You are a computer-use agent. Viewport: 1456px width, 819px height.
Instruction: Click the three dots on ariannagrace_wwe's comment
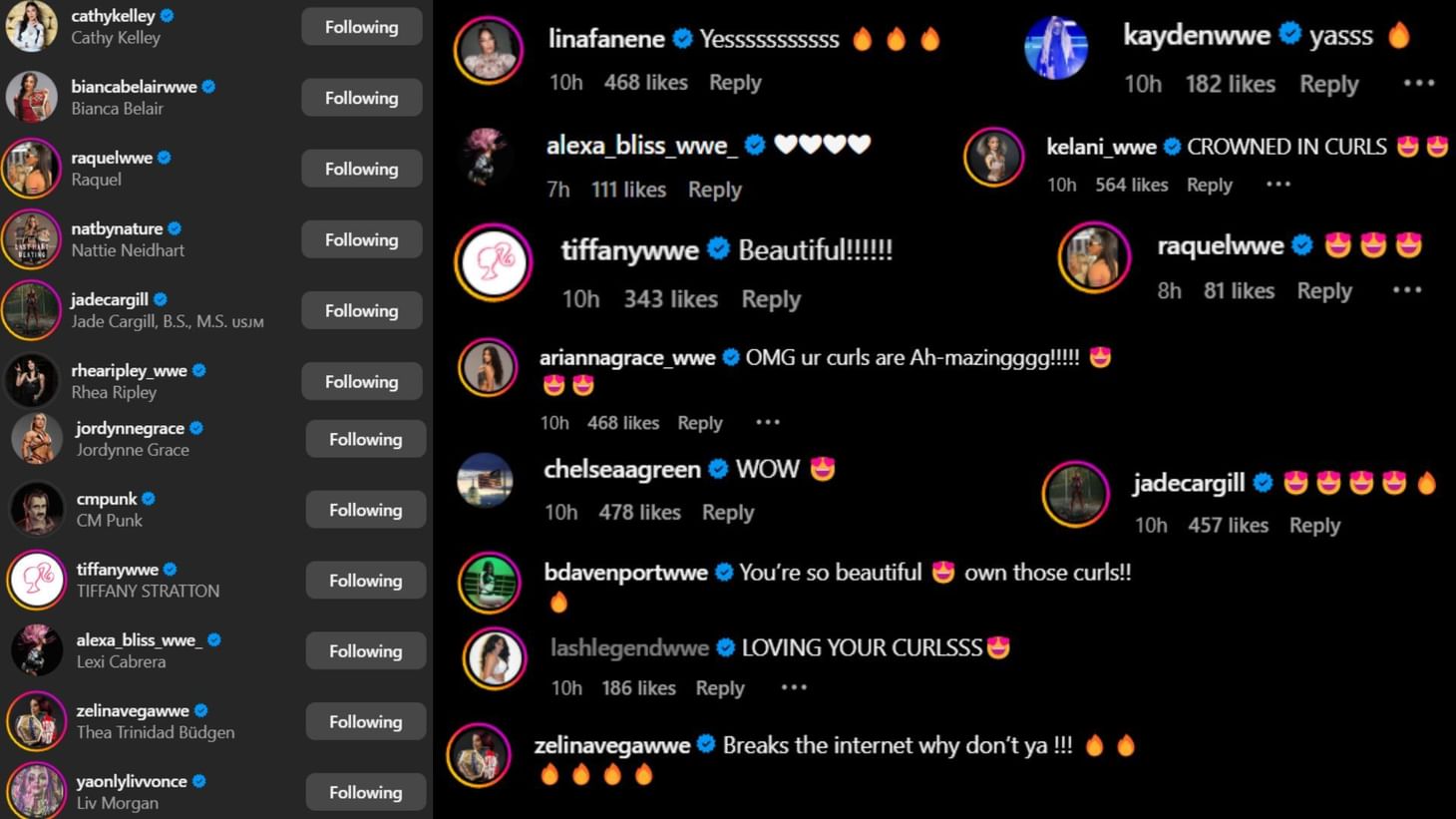tap(768, 422)
